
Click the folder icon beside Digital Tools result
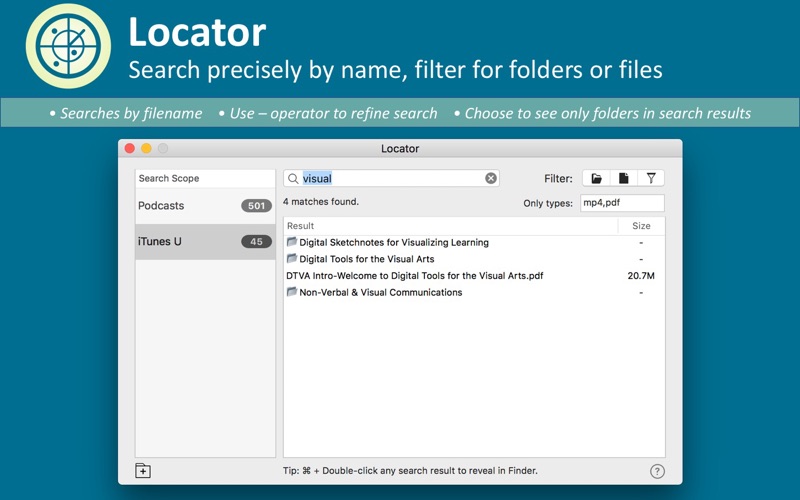click(x=292, y=259)
